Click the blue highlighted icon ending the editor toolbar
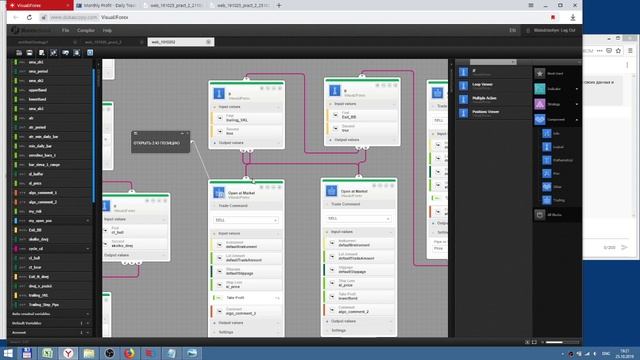This screenshot has width=640, height=360. pyautogui.click(x=90, y=53)
